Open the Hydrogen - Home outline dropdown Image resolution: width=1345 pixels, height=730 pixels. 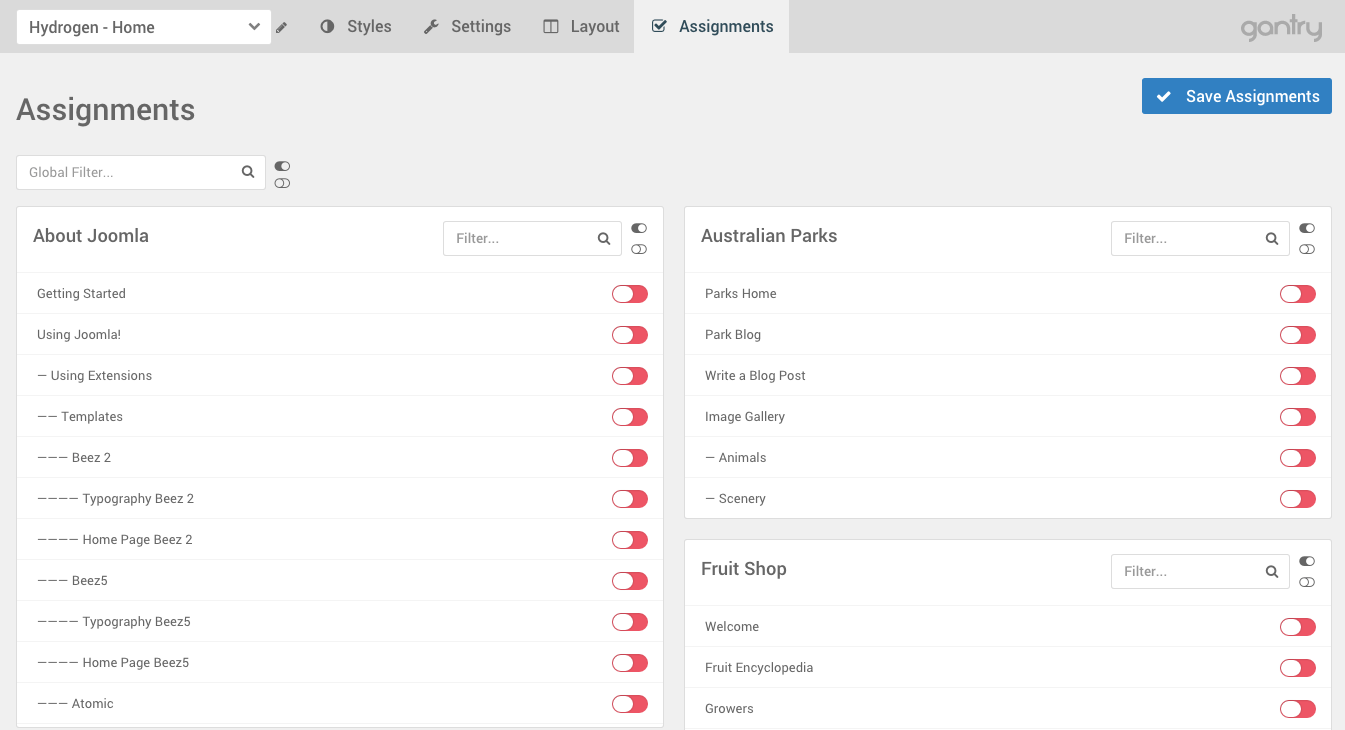tap(143, 27)
